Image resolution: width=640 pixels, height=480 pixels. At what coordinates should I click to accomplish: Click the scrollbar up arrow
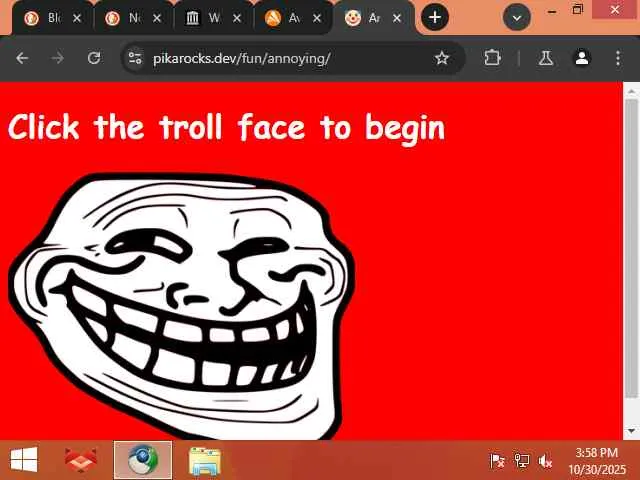(631, 91)
